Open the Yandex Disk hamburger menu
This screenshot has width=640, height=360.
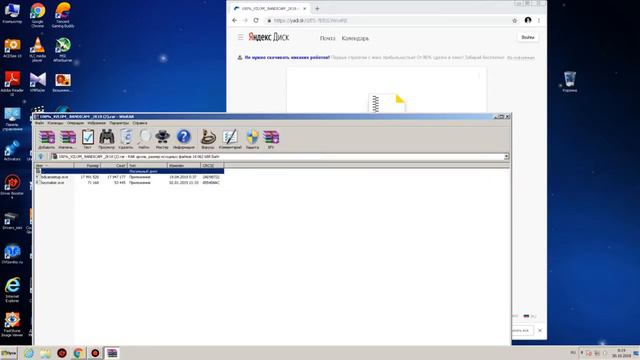click(240, 37)
